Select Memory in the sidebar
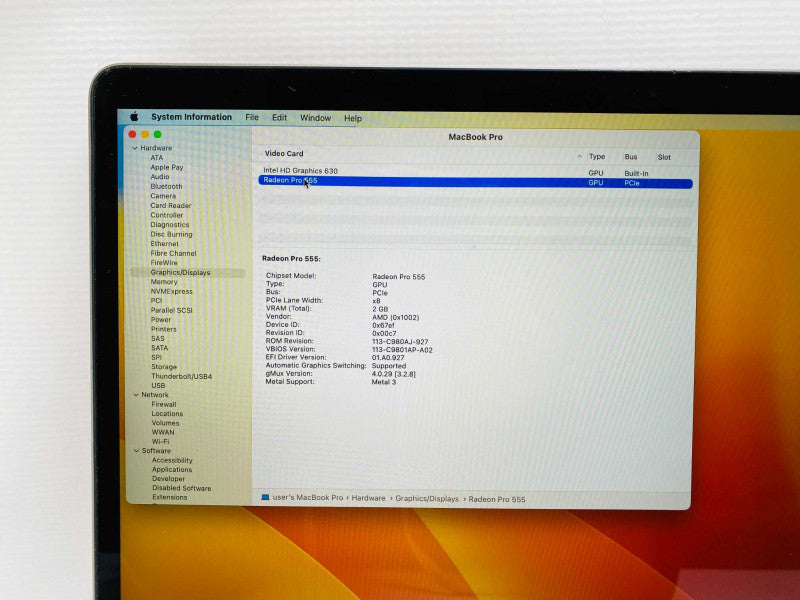The height and width of the screenshot is (600, 800). [x=164, y=282]
